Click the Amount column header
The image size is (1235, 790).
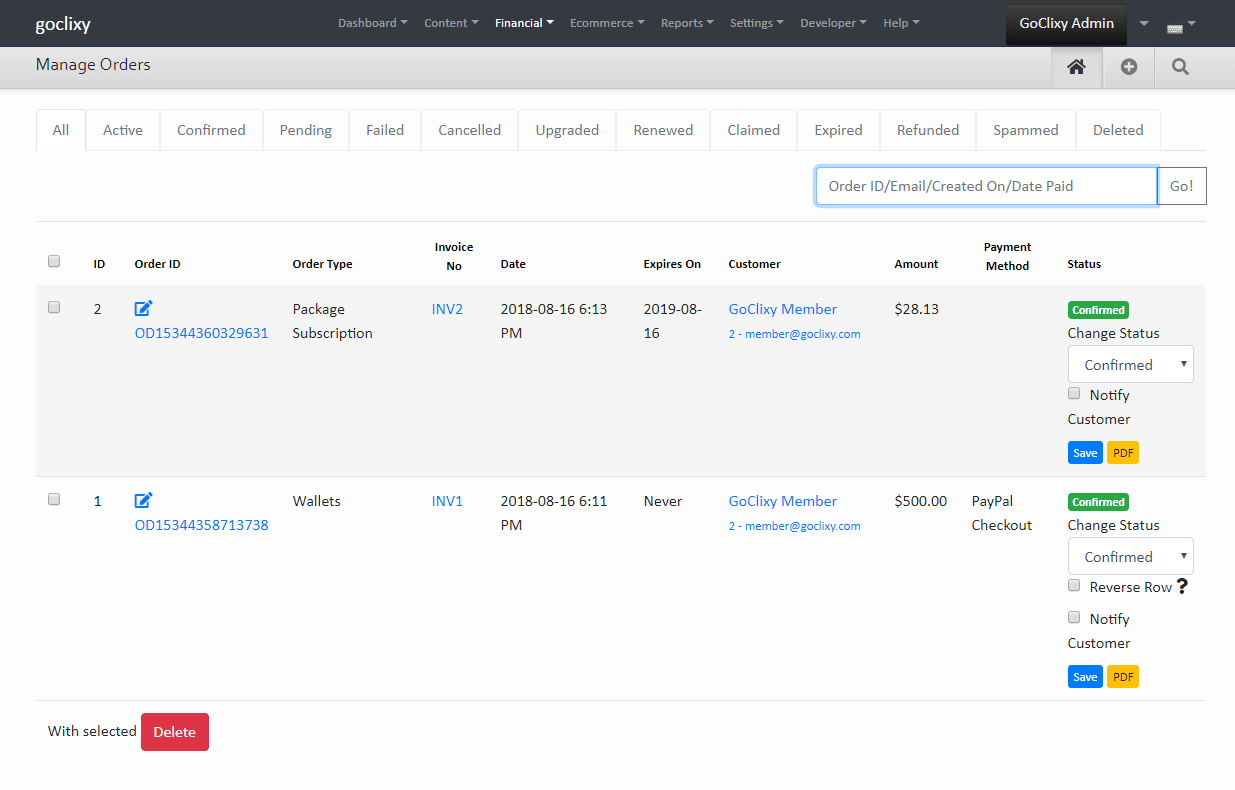(916, 264)
